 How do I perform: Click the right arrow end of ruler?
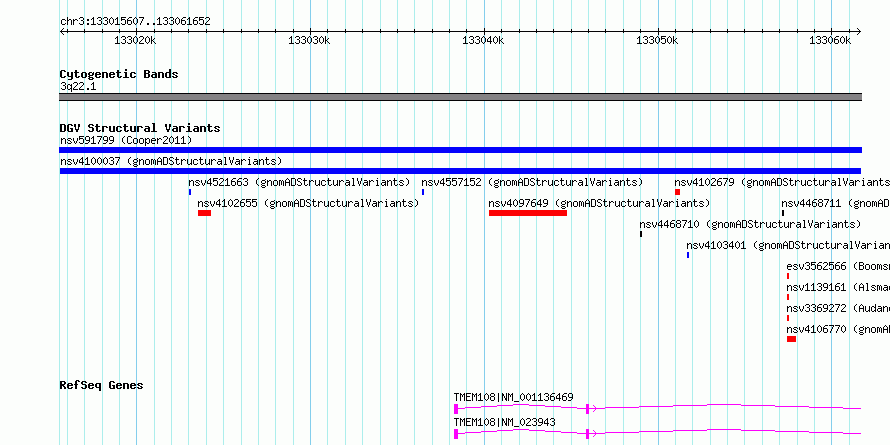pyautogui.click(x=859, y=32)
